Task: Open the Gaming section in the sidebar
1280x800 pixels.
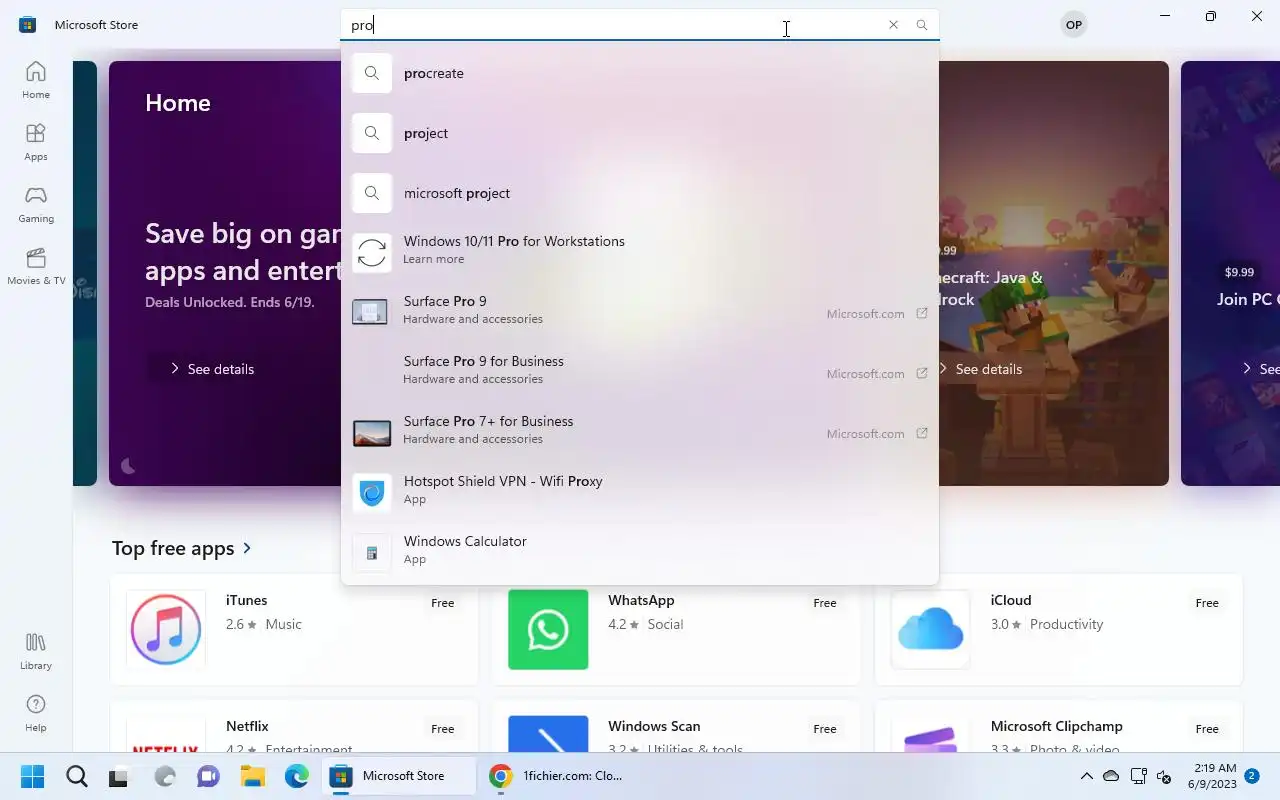Action: click(36, 204)
